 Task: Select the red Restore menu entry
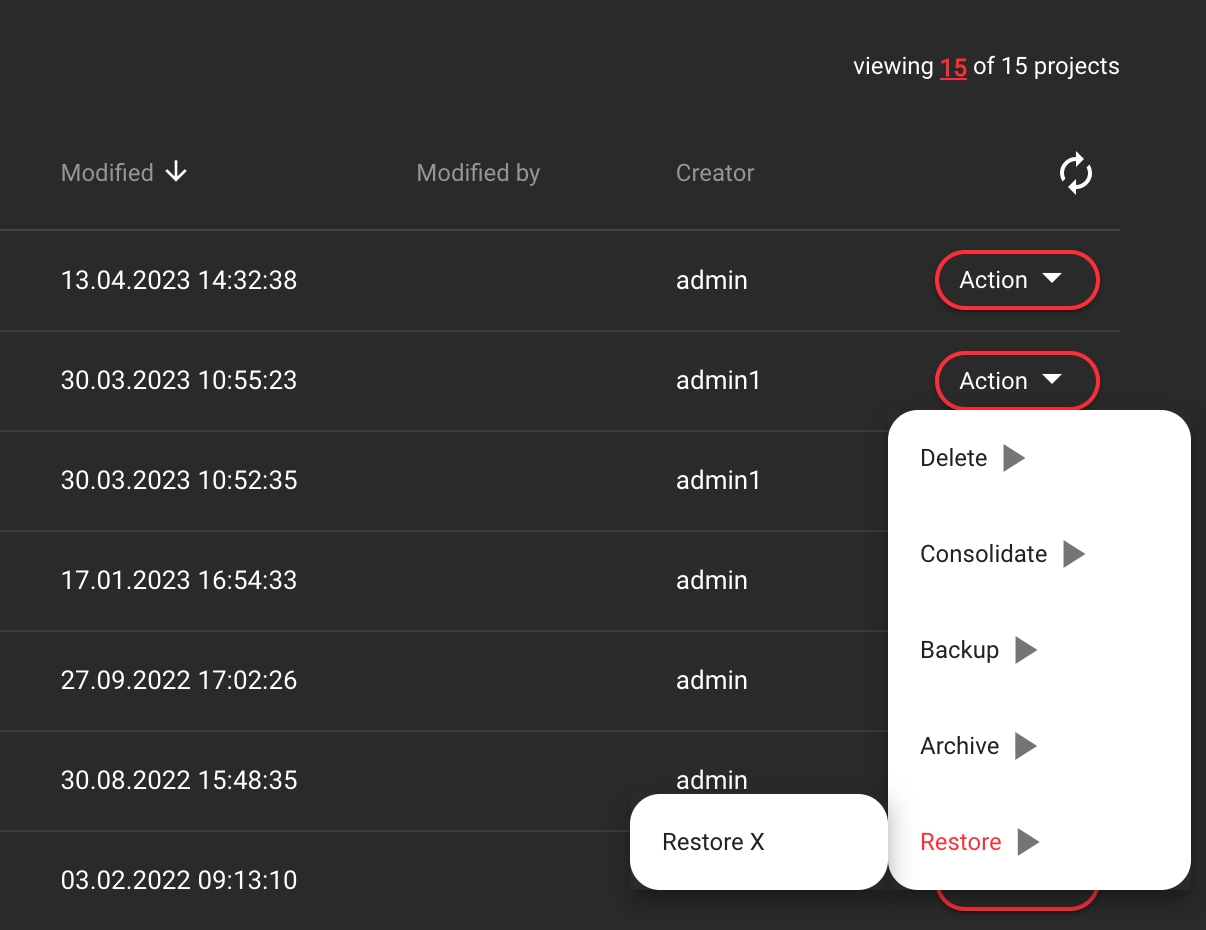pos(960,842)
